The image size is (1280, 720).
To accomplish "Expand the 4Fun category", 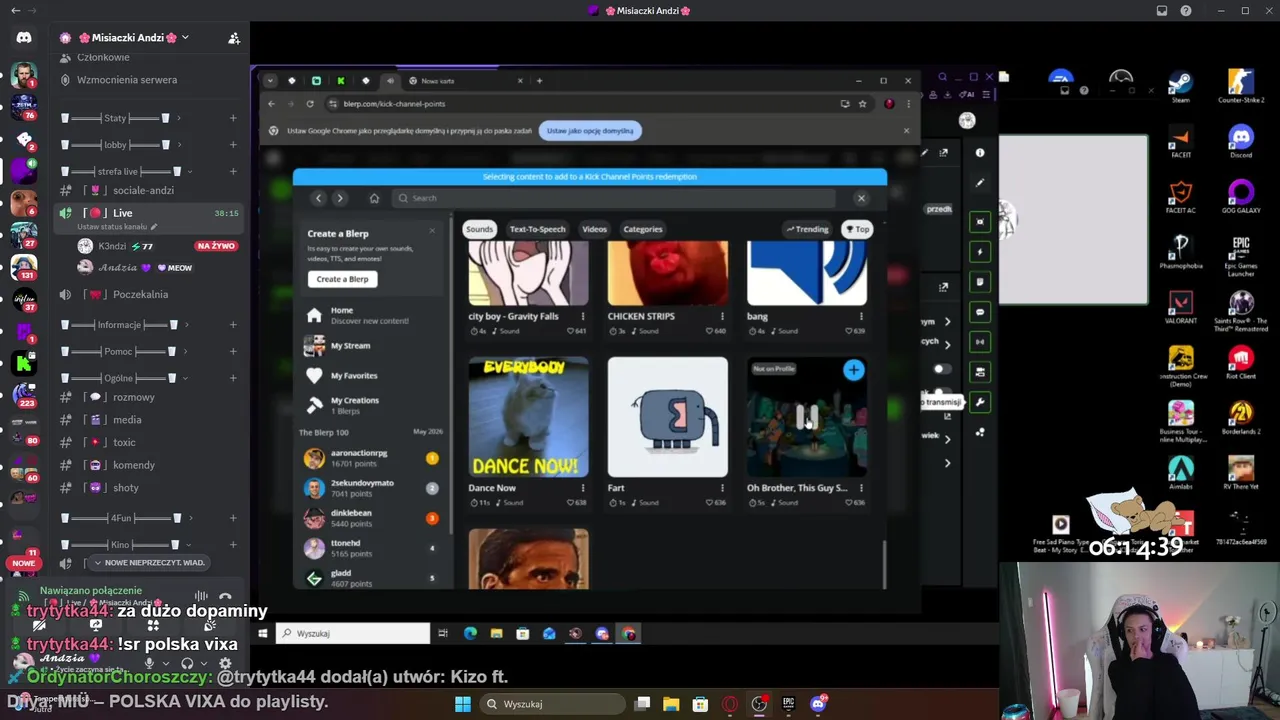I will [x=126, y=518].
